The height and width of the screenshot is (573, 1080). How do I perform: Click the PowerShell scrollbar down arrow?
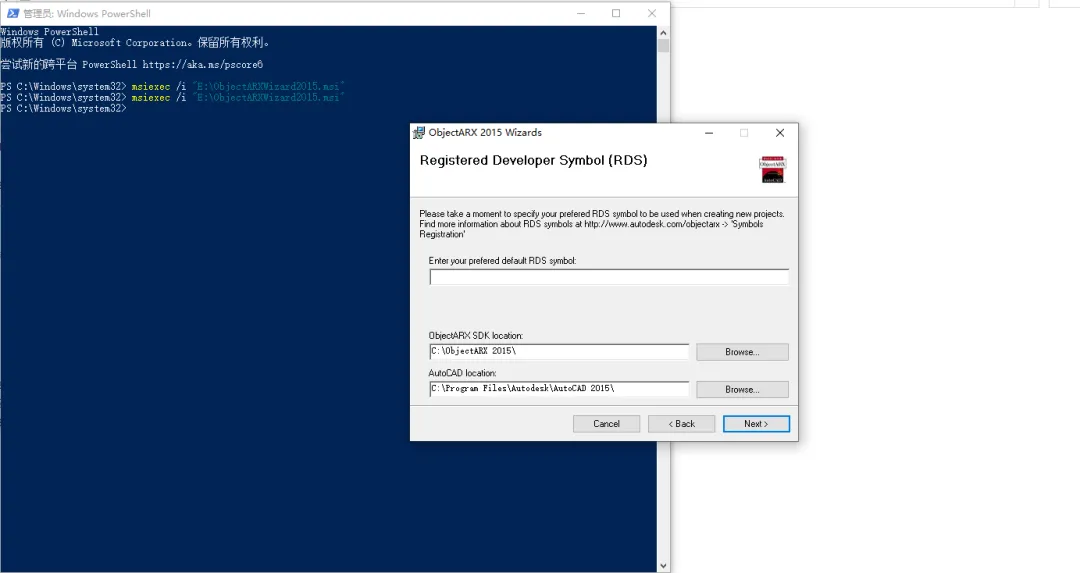[x=663, y=566]
